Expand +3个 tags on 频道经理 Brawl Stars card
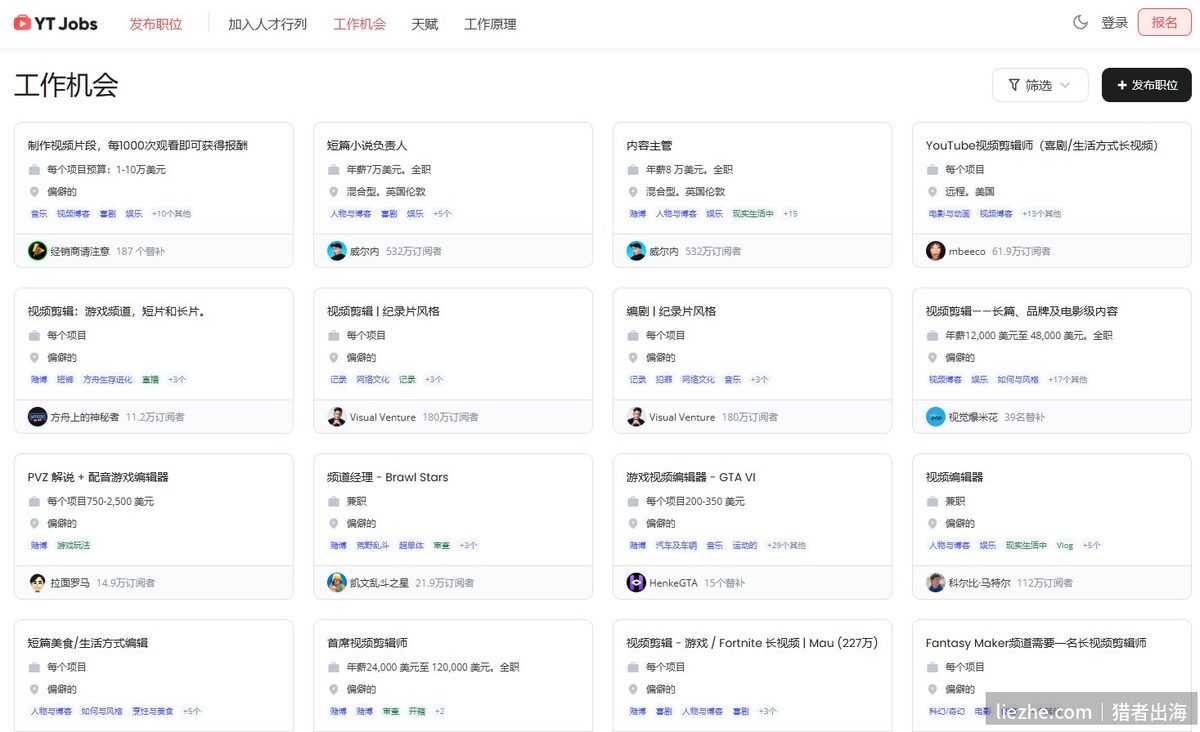 (468, 546)
